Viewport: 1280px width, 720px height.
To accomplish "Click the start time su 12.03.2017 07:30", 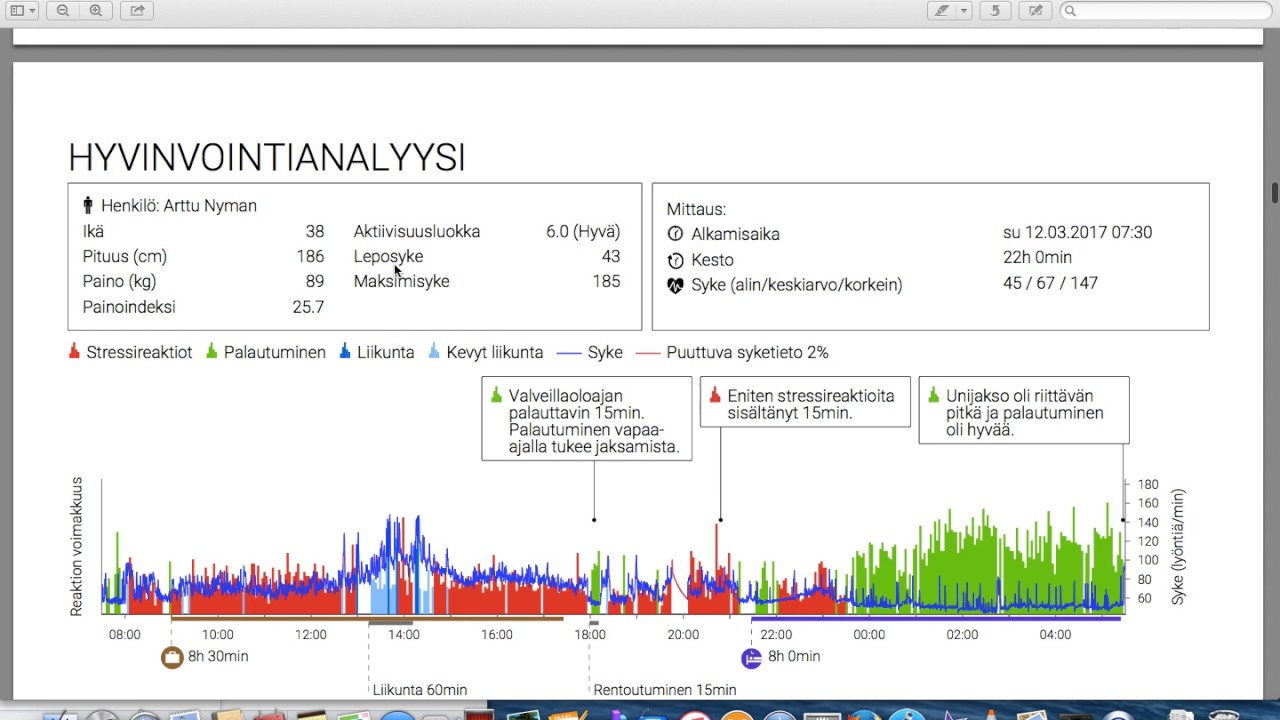I will (1077, 233).
